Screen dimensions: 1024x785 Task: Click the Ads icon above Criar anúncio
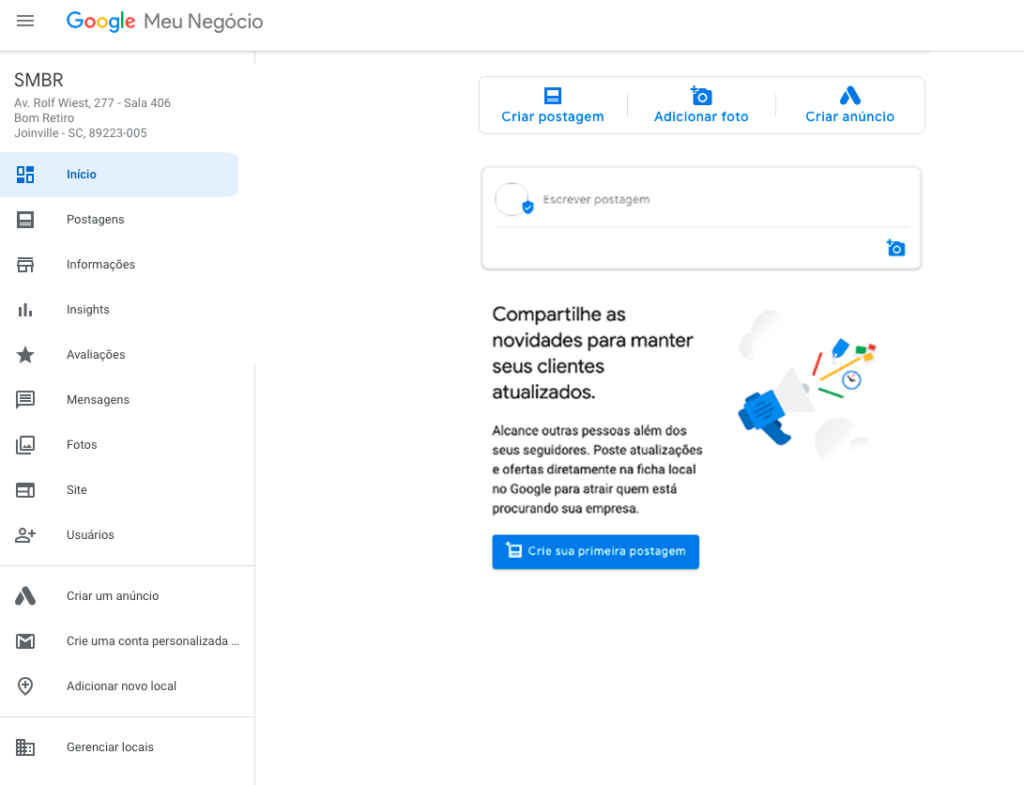(850, 96)
